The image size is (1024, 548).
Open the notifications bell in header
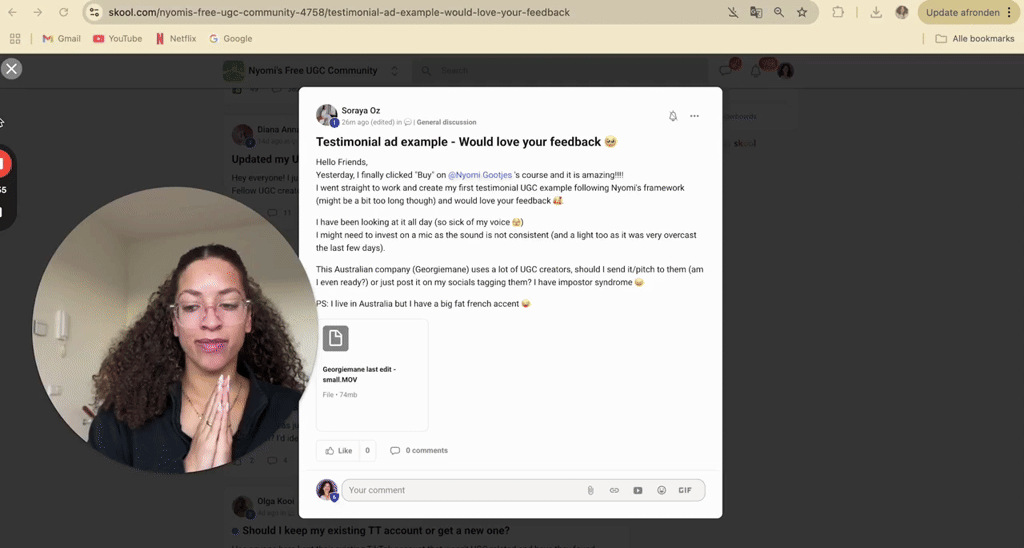[756, 70]
